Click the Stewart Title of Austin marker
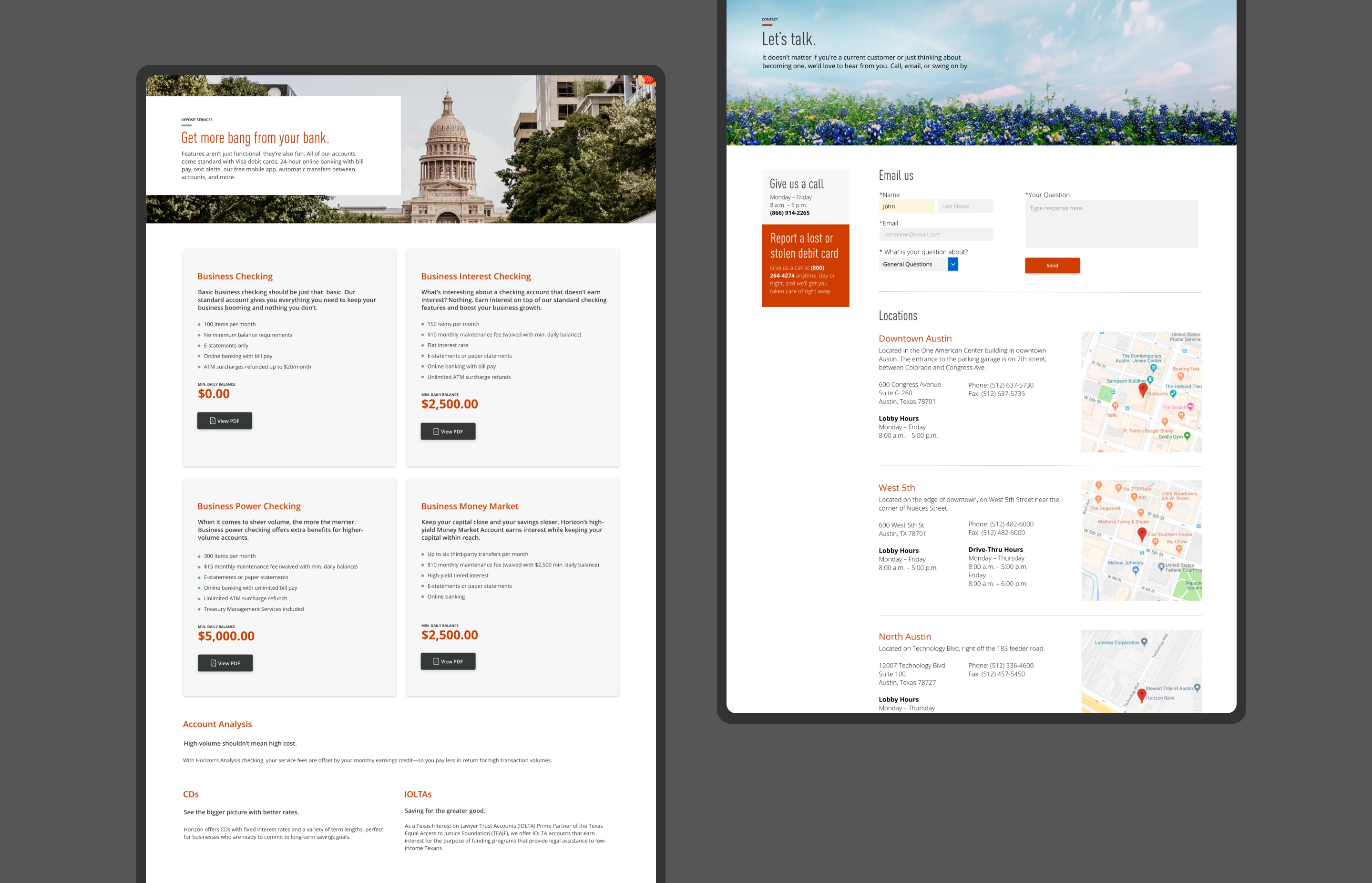The image size is (1372, 883). coord(1197,688)
